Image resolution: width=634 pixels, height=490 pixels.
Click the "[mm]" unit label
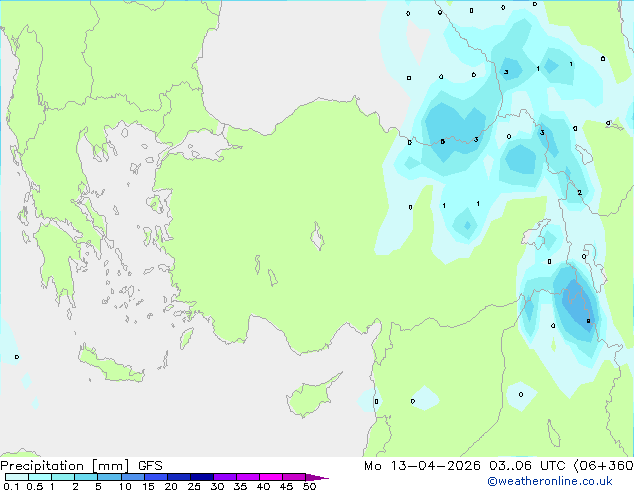click(110, 466)
